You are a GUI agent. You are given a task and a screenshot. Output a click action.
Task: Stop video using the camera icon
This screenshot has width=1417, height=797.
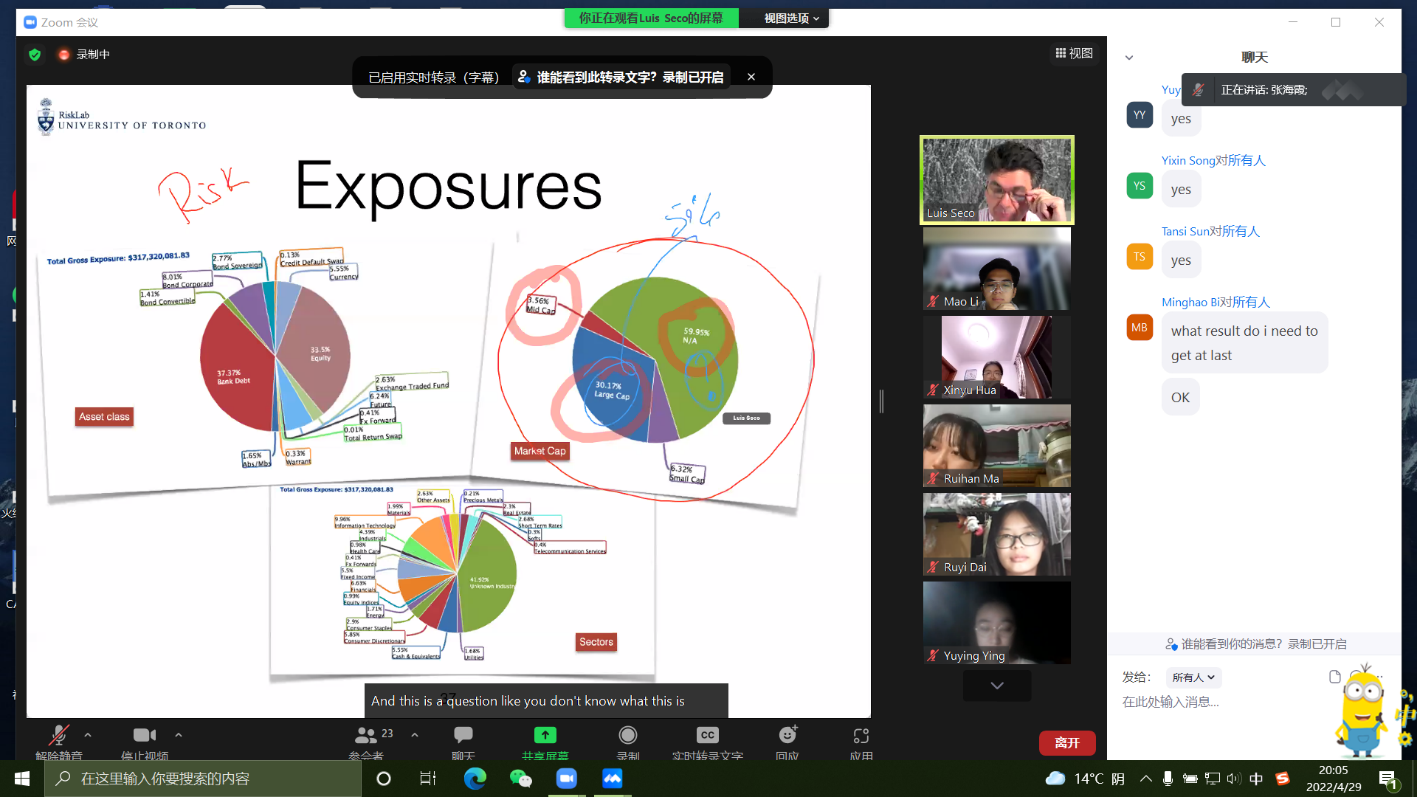[145, 736]
